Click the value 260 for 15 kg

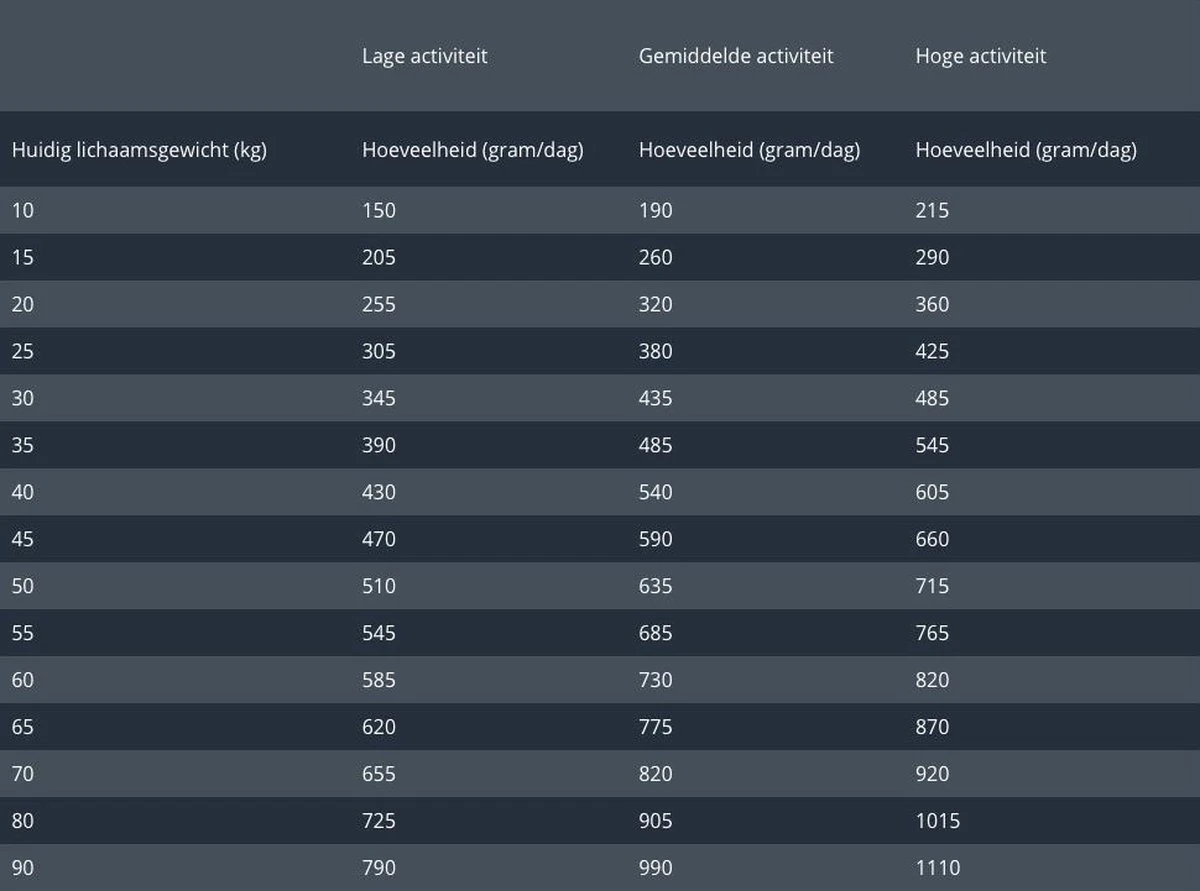656,257
